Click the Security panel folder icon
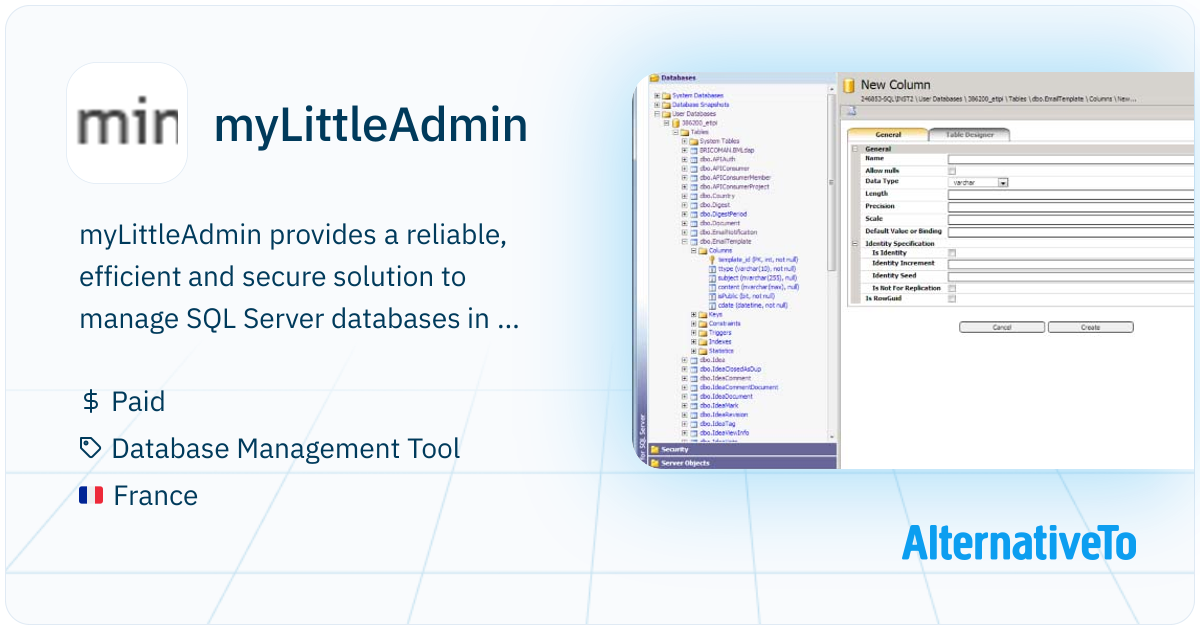 [655, 450]
